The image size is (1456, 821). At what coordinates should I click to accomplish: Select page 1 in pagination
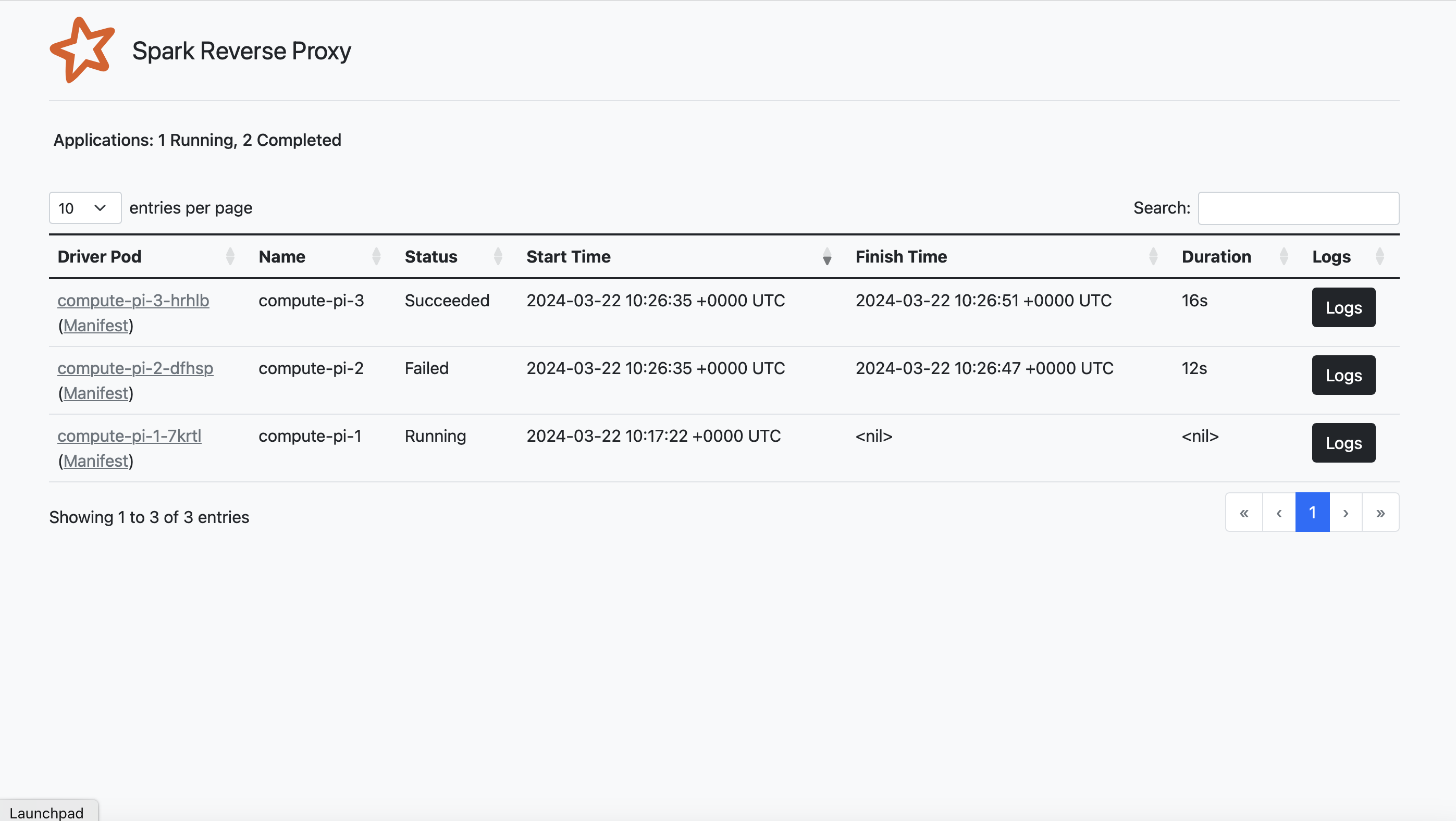point(1313,513)
